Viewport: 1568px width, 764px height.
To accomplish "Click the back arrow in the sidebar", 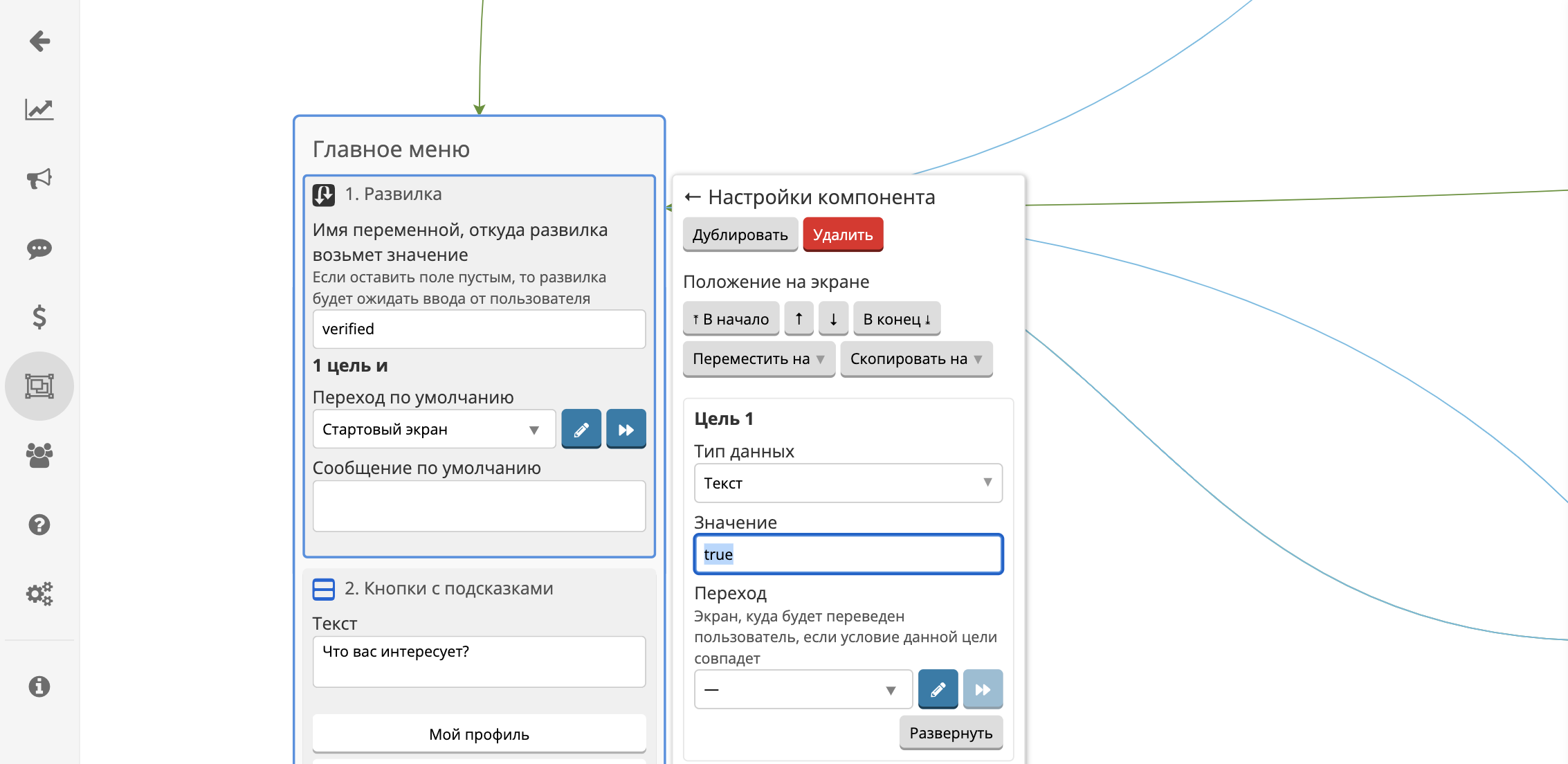I will pos(39,41).
